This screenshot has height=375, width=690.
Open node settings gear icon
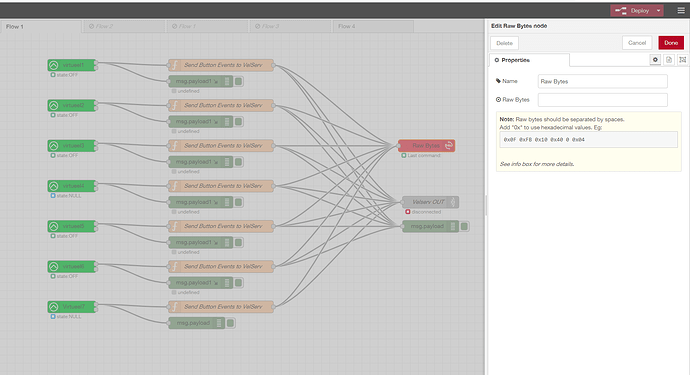[x=655, y=60]
